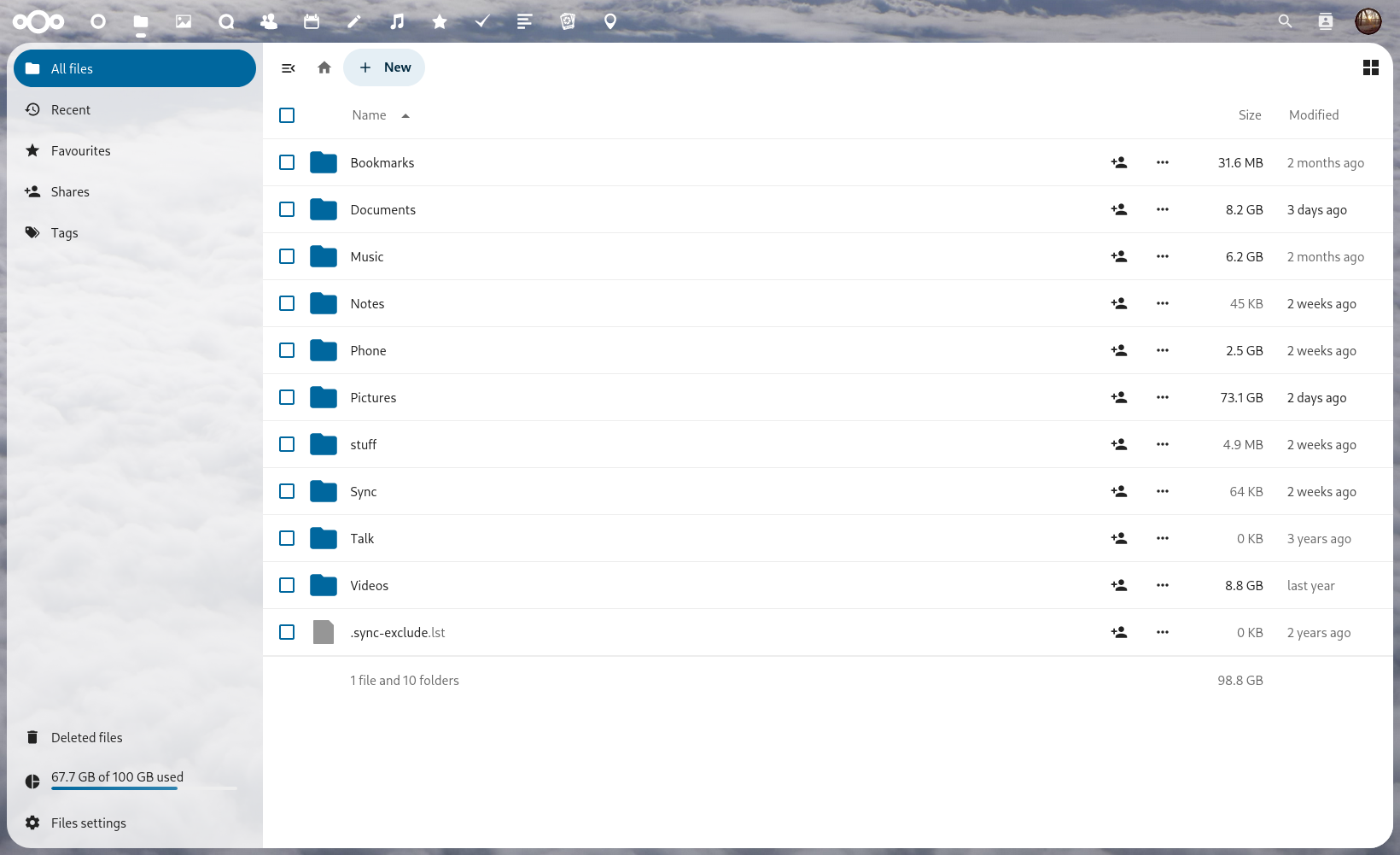The height and width of the screenshot is (855, 1400).
Task: Open the Videos folder
Action: tap(370, 585)
